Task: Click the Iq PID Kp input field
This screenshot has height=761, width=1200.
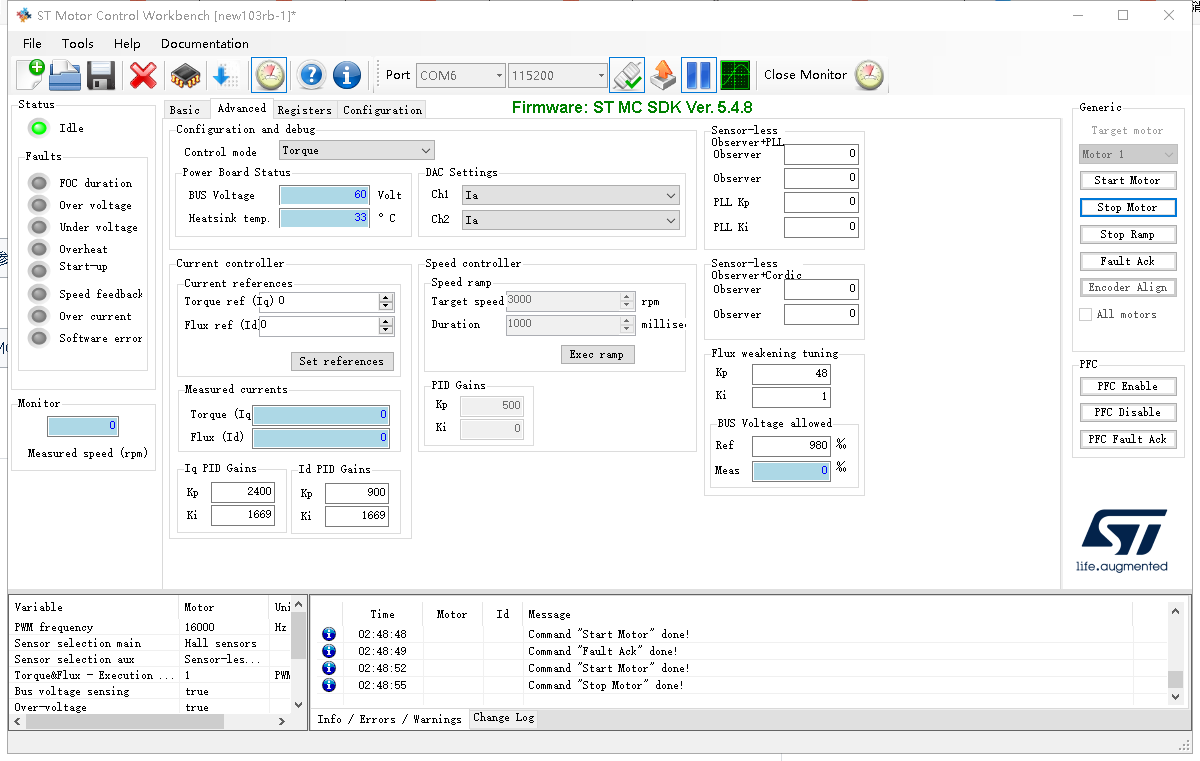Action: (x=243, y=492)
